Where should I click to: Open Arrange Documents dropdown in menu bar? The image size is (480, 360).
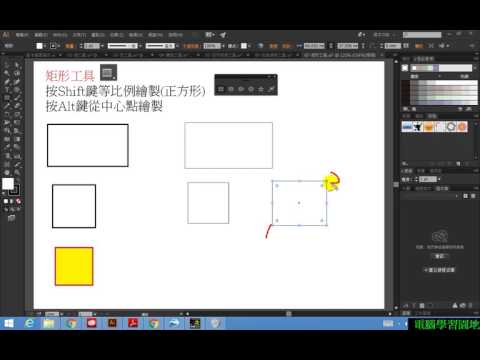[210, 35]
